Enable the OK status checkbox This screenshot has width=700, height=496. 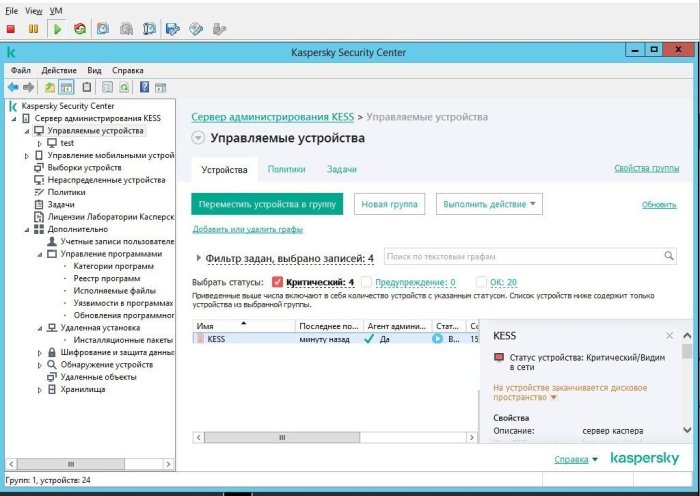pyautogui.click(x=481, y=282)
